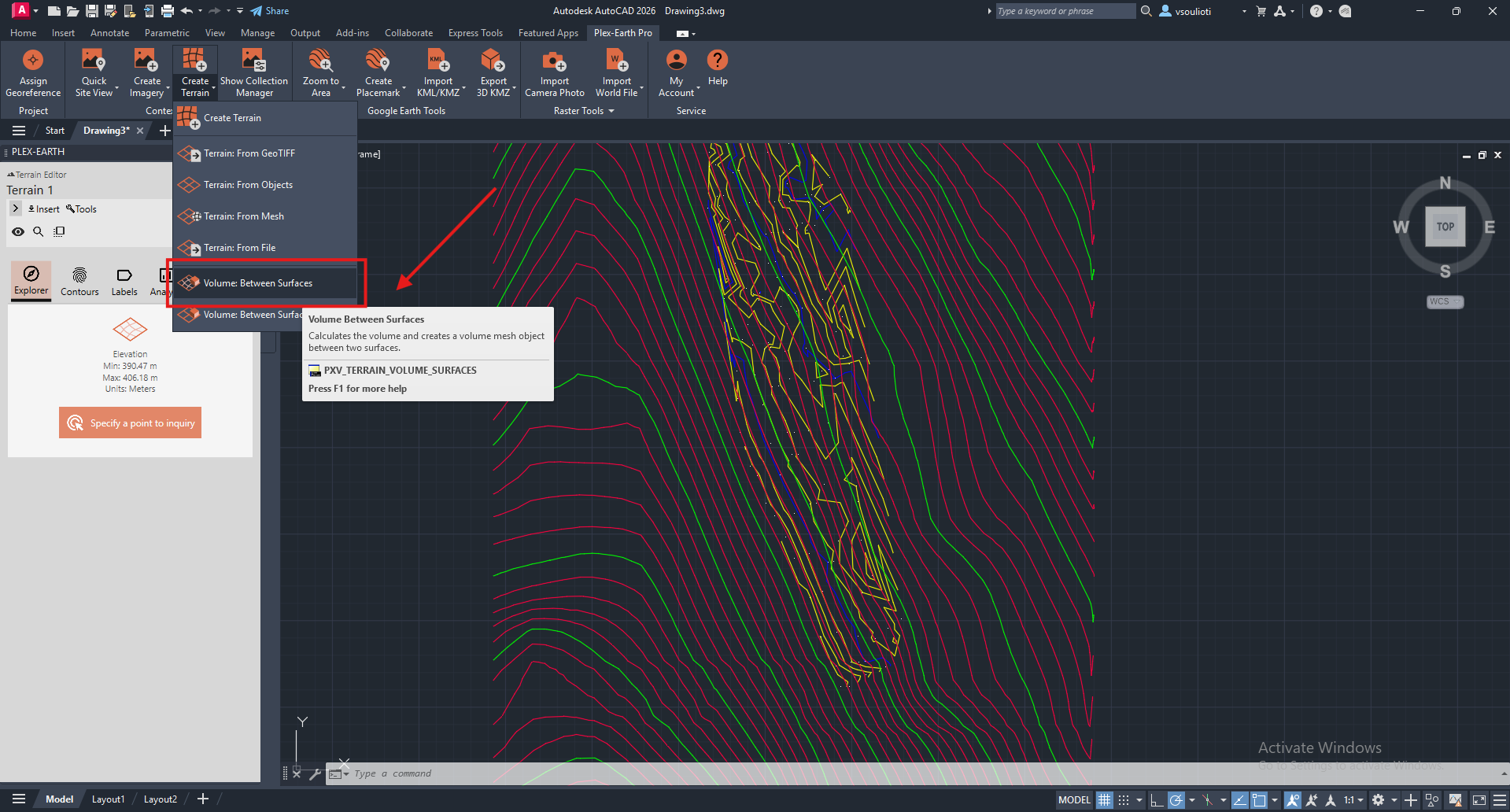Toggle the drawing grid display in status bar
The image size is (1510, 812).
(x=1105, y=800)
